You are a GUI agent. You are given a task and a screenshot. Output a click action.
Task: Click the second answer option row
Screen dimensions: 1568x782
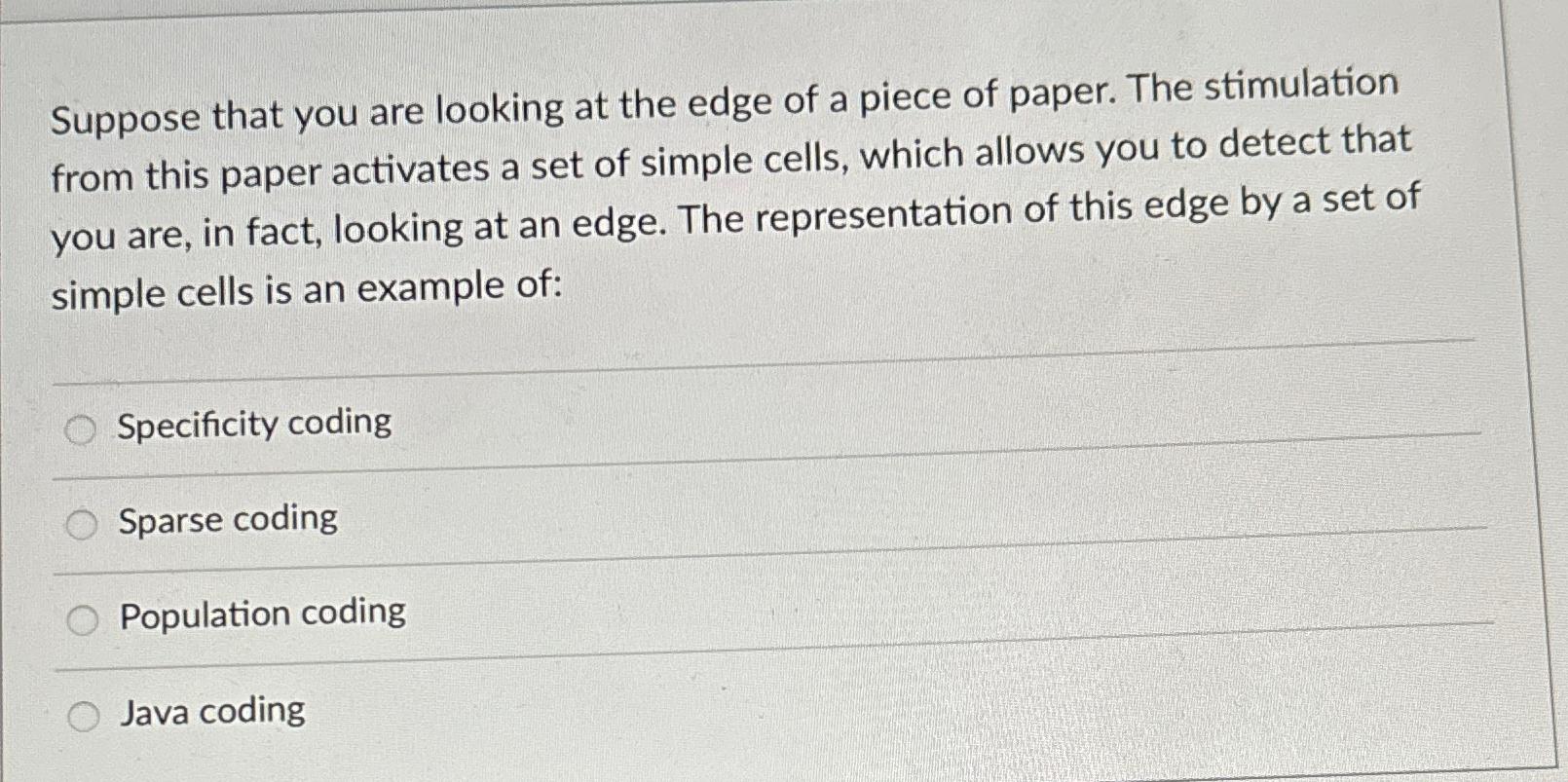[682, 521]
